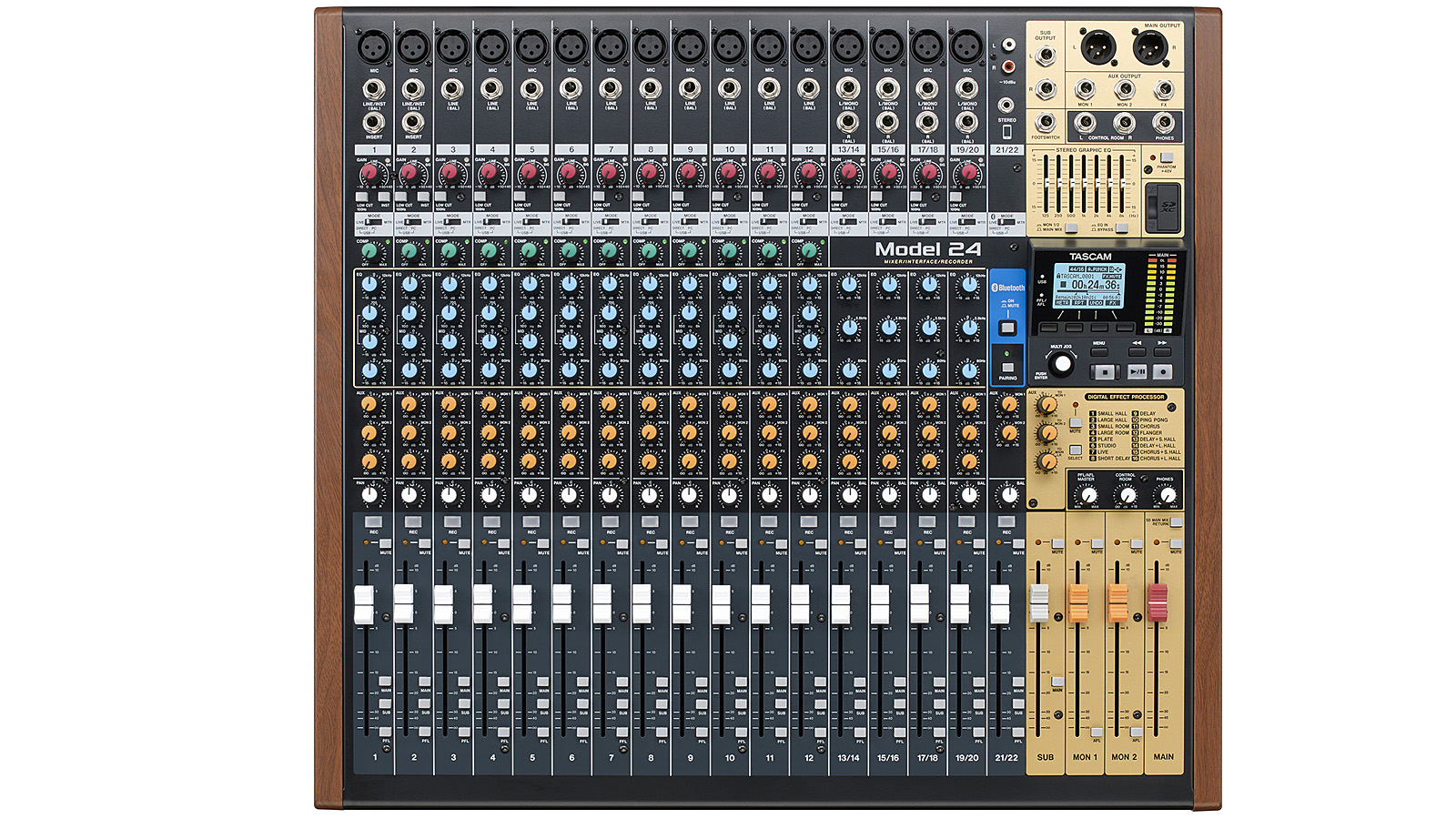Click the Bluetooth logo on the blue panel

point(1007,288)
